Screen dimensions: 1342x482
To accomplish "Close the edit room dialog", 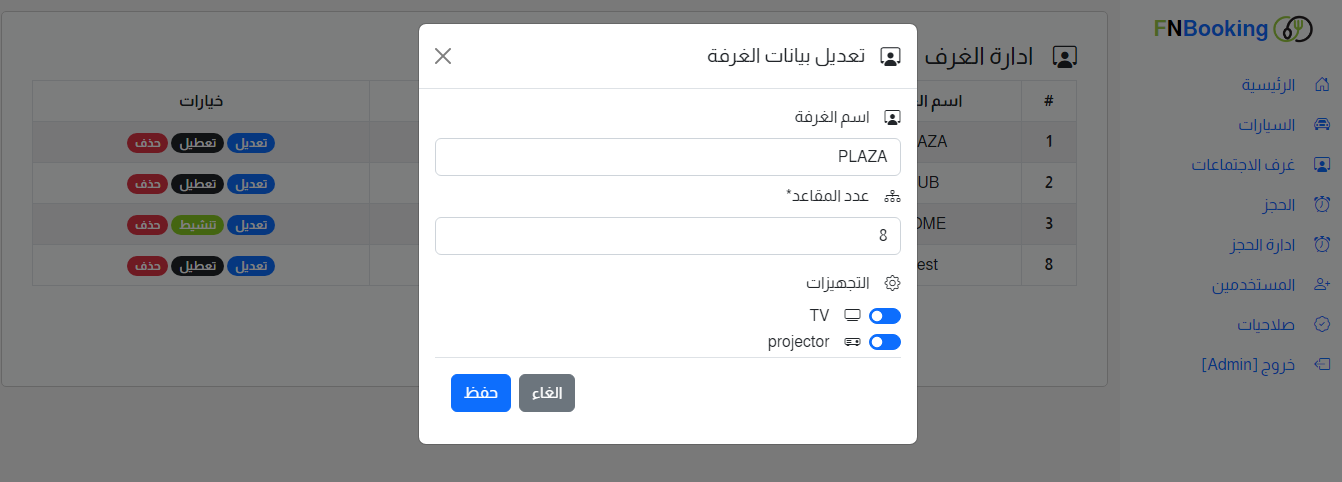I will (x=443, y=56).
